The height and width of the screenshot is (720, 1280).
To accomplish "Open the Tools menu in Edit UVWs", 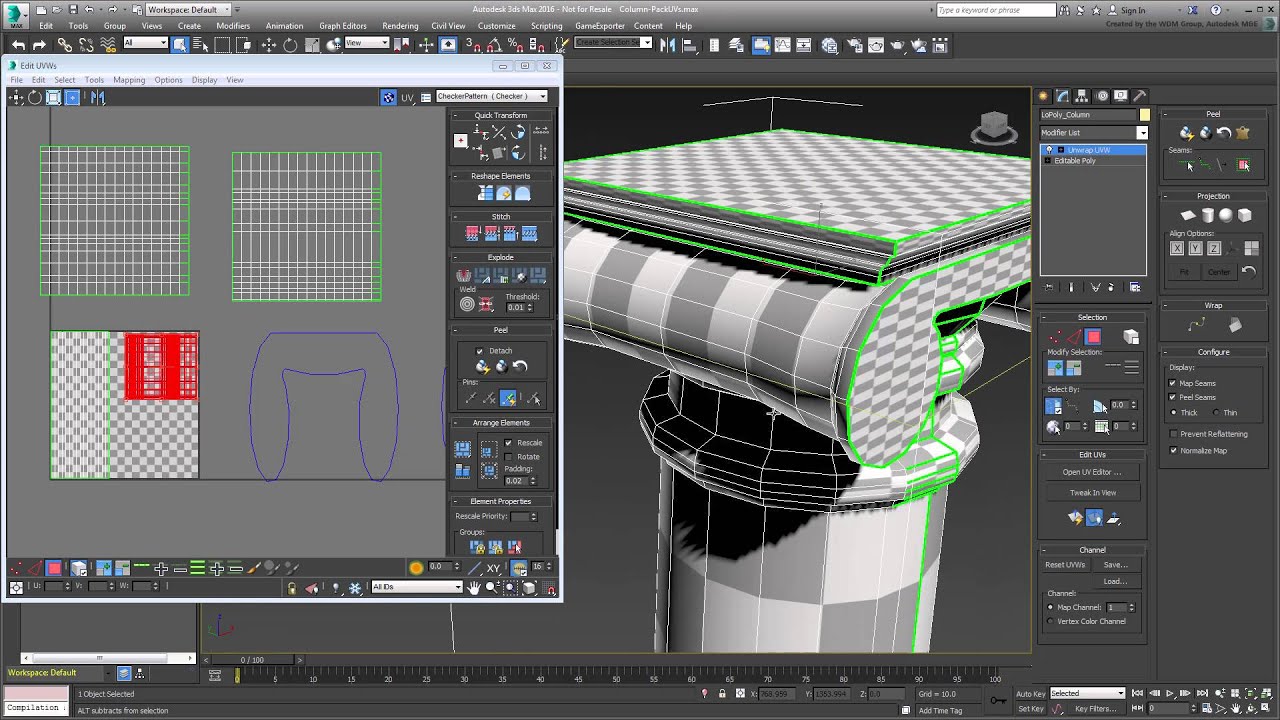I will pyautogui.click(x=94, y=80).
